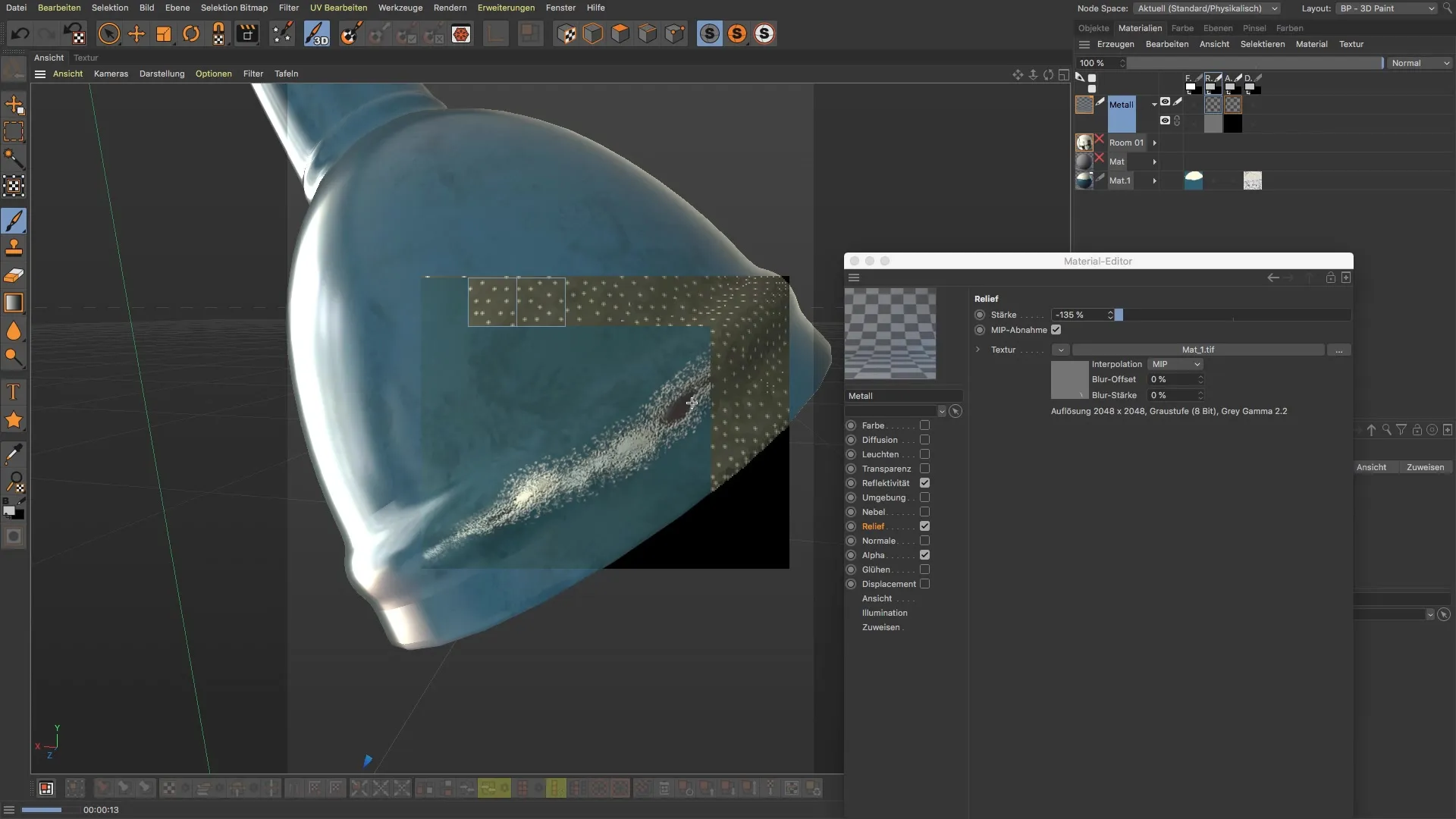The height and width of the screenshot is (819, 1456).
Task: Select the star shape drawing tool
Action: (x=14, y=420)
